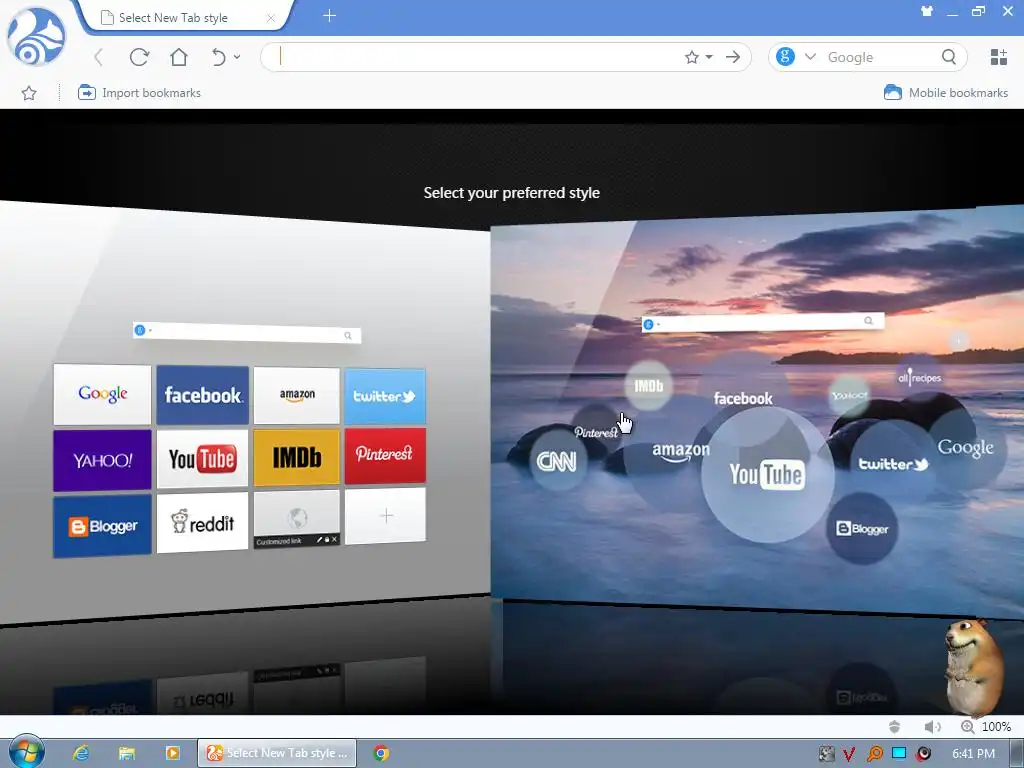Viewport: 1024px width, 768px height.
Task: Open the zoom 100% control
Action: click(x=986, y=727)
